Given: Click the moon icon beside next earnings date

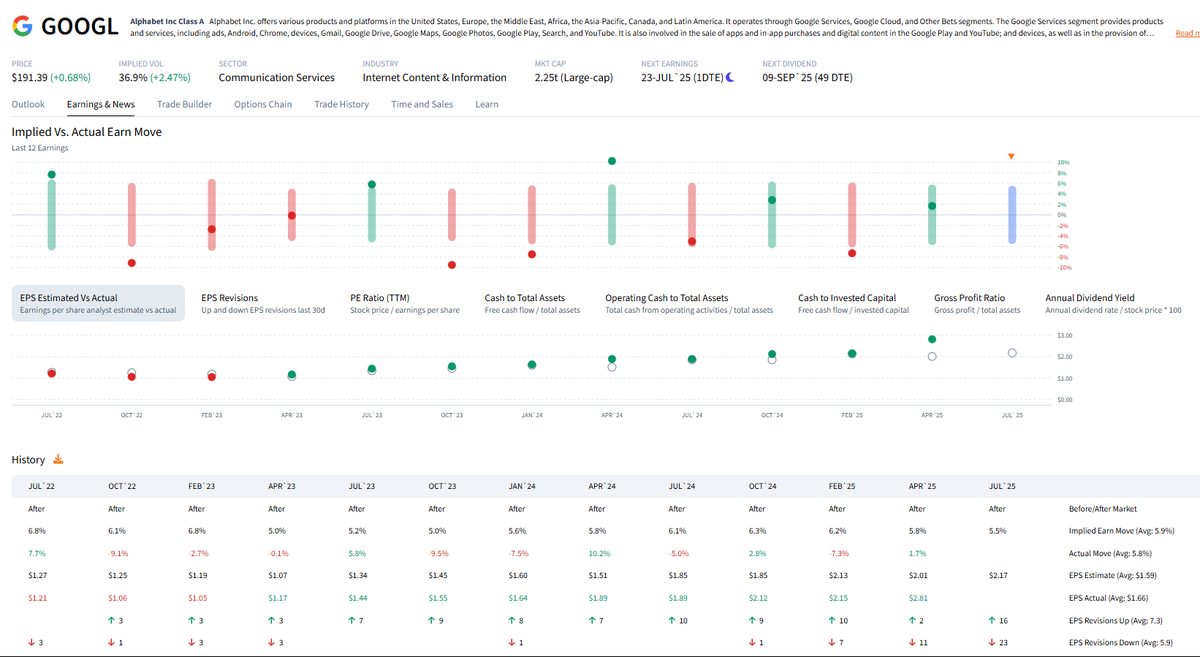Looking at the screenshot, I should (730, 77).
